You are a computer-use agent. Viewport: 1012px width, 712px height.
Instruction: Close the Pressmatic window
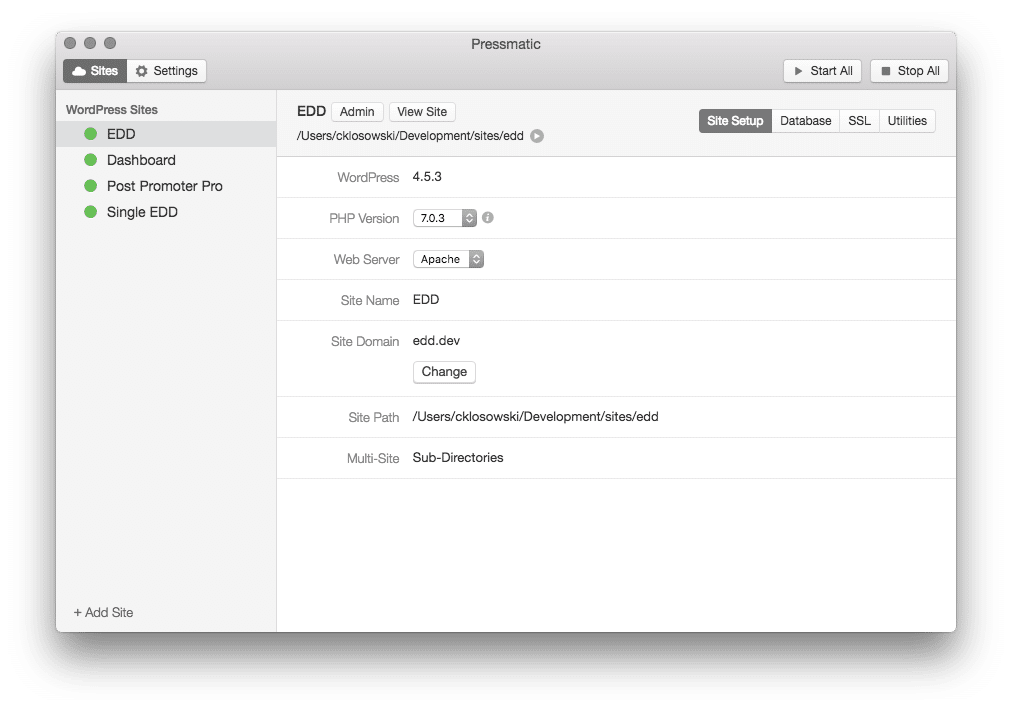(70, 43)
